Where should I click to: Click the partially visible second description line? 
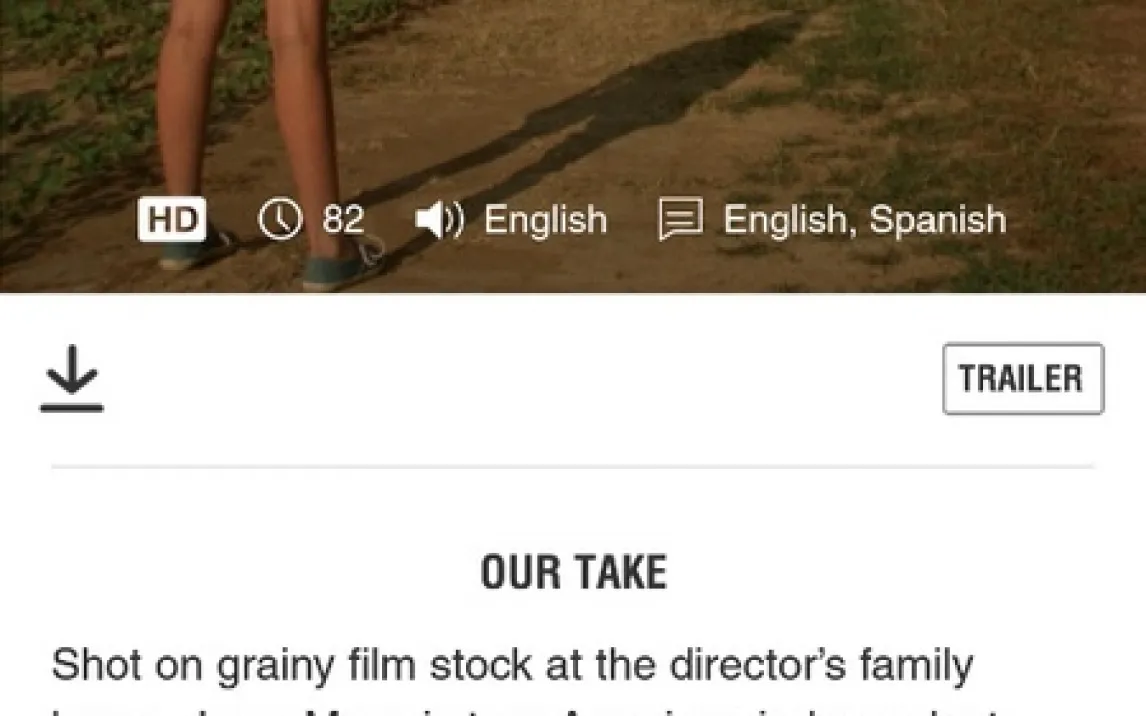coord(526,710)
